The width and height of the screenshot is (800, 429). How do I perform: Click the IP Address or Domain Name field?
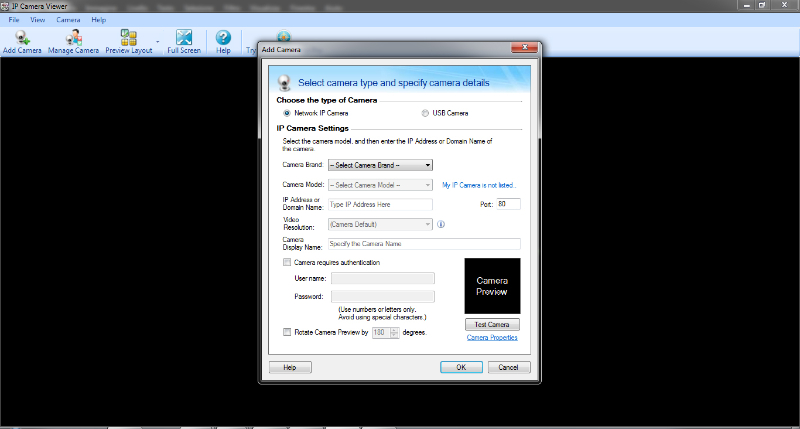379,204
